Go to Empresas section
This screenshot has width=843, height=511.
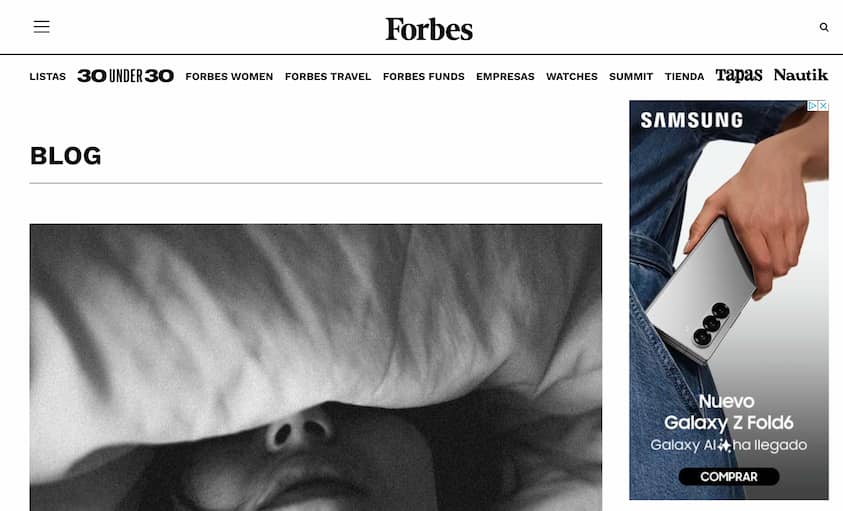(505, 76)
